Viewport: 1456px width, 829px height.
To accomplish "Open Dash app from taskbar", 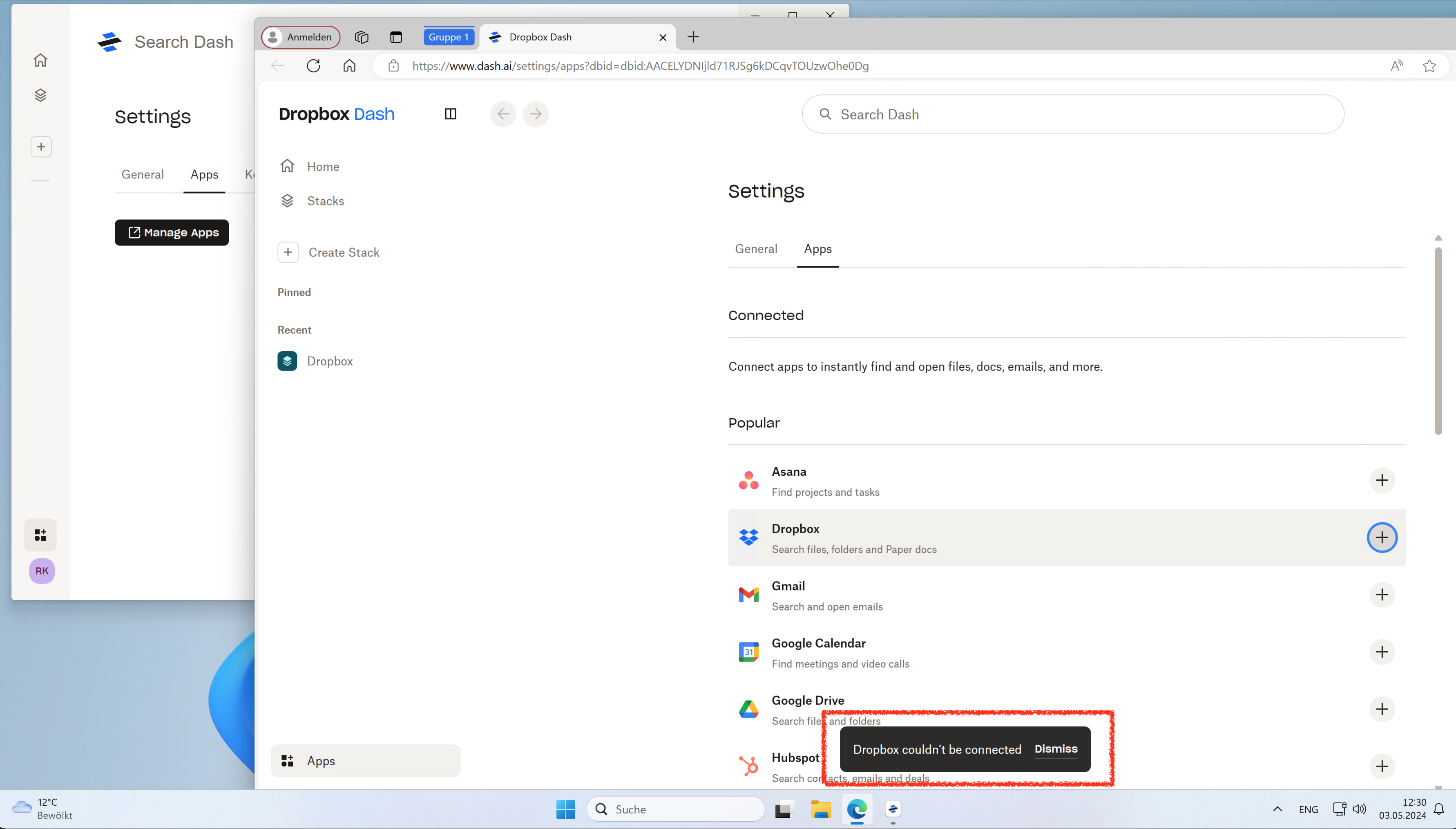I will [x=893, y=809].
